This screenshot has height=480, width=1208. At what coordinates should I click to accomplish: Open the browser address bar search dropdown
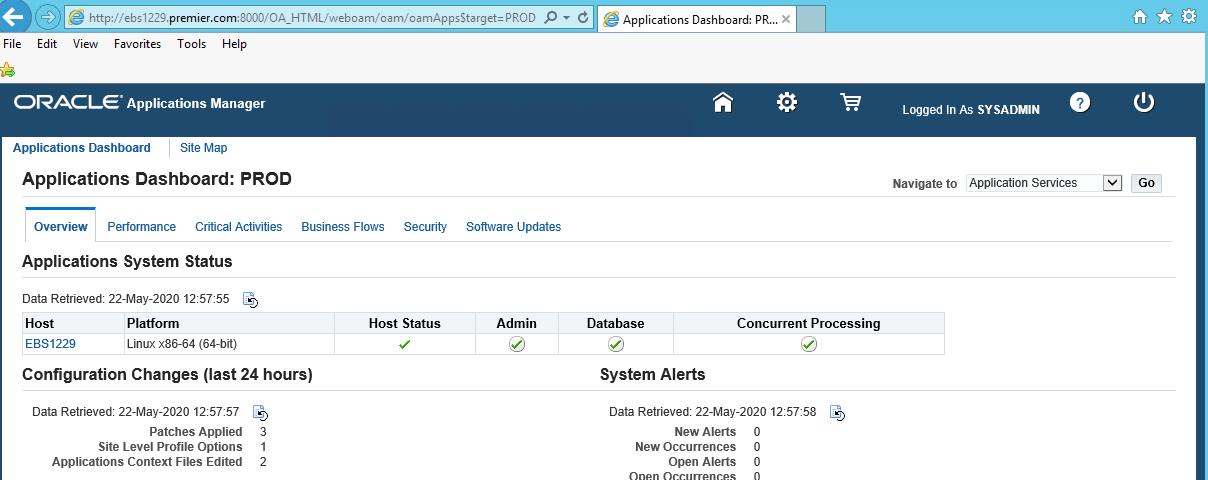point(565,18)
